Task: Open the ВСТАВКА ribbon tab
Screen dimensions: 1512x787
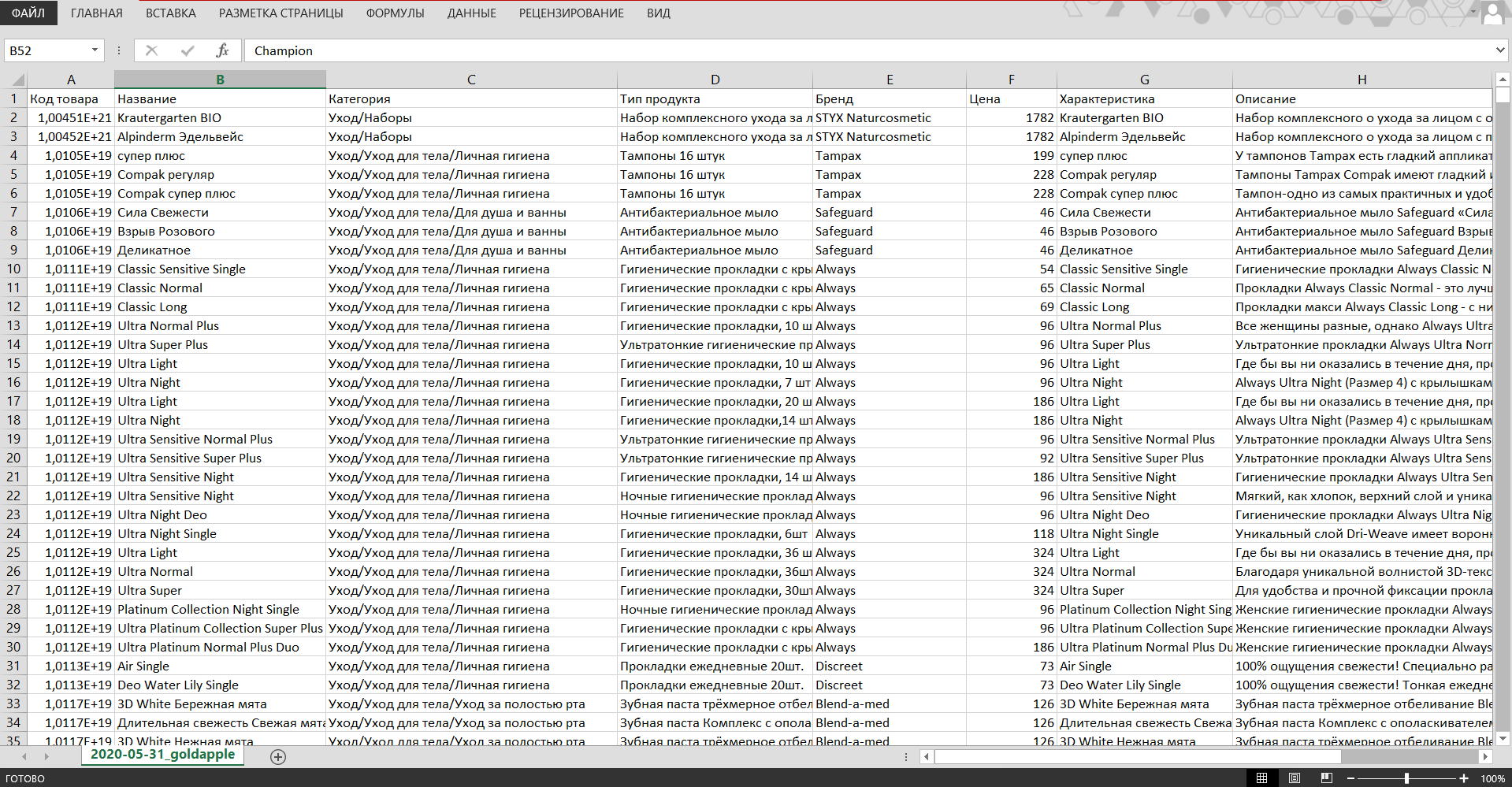Action: pos(171,13)
